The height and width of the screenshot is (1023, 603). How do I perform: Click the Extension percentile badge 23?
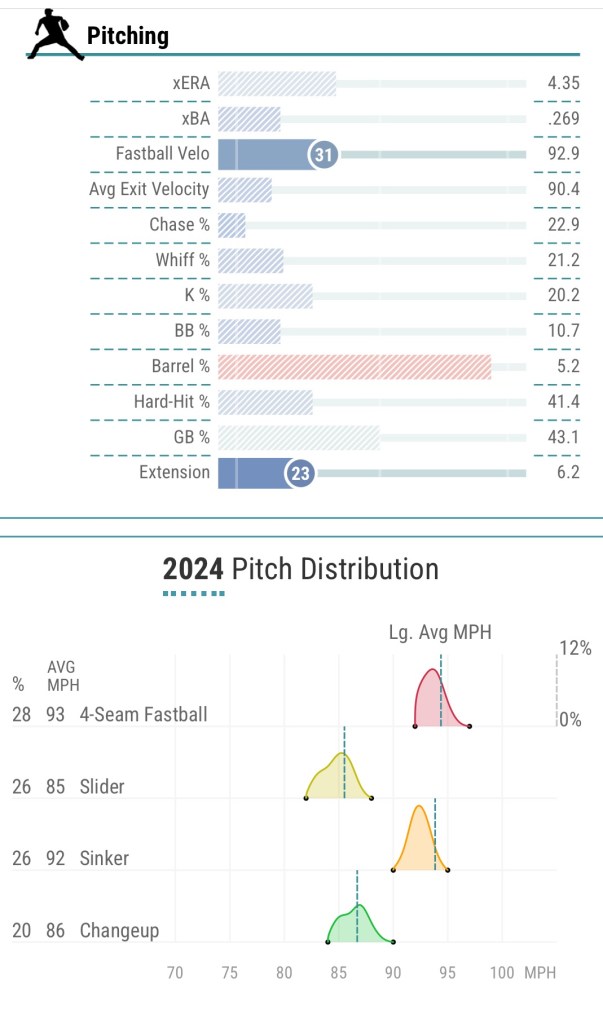click(300, 473)
